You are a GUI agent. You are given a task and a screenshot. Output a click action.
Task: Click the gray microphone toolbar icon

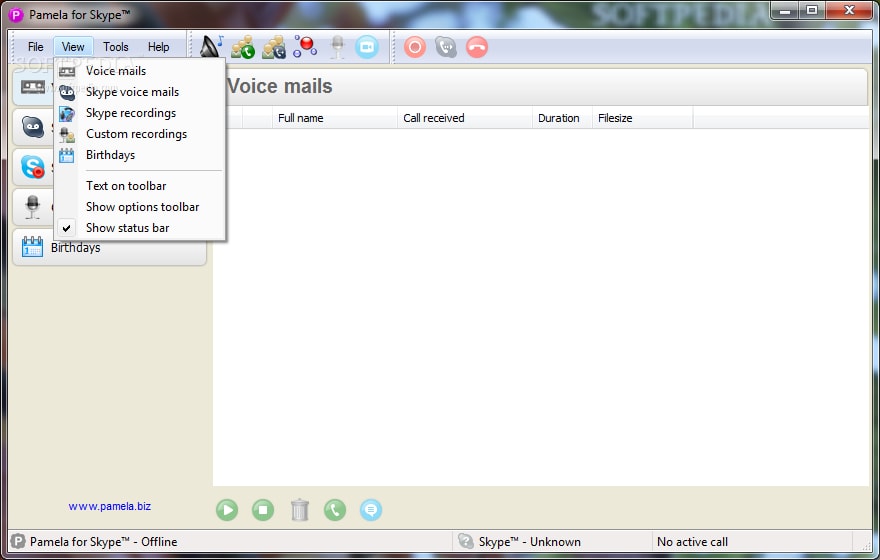337,47
